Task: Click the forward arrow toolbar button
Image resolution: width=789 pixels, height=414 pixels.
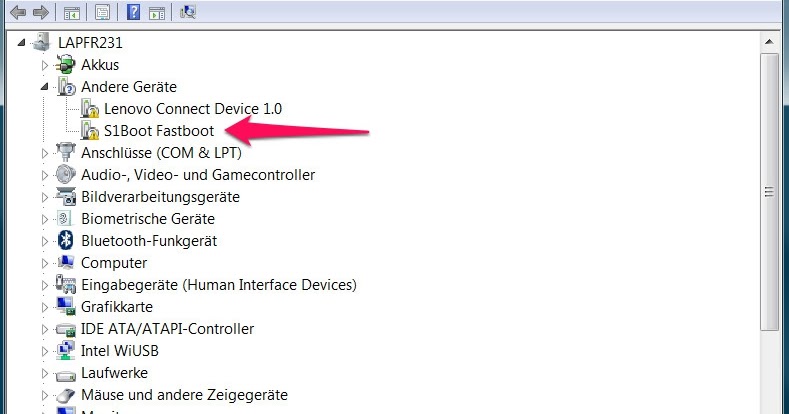Action: click(41, 13)
